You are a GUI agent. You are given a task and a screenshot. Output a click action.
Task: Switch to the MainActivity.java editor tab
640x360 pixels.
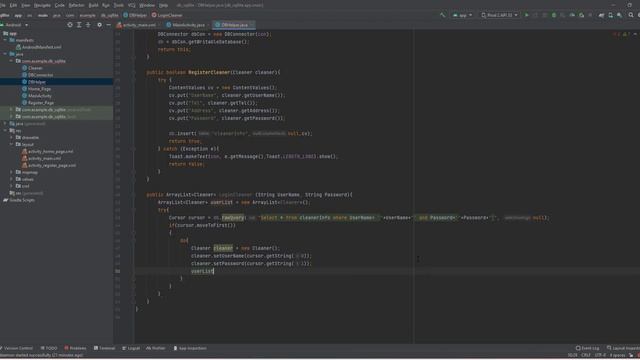pos(186,25)
